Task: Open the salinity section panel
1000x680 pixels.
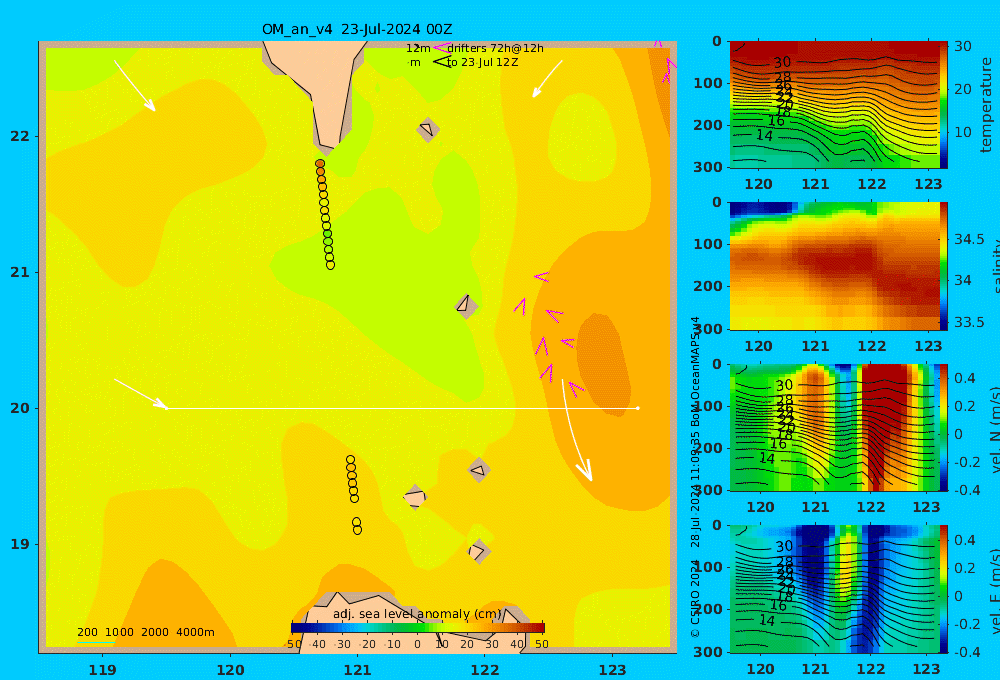Action: 835,266
